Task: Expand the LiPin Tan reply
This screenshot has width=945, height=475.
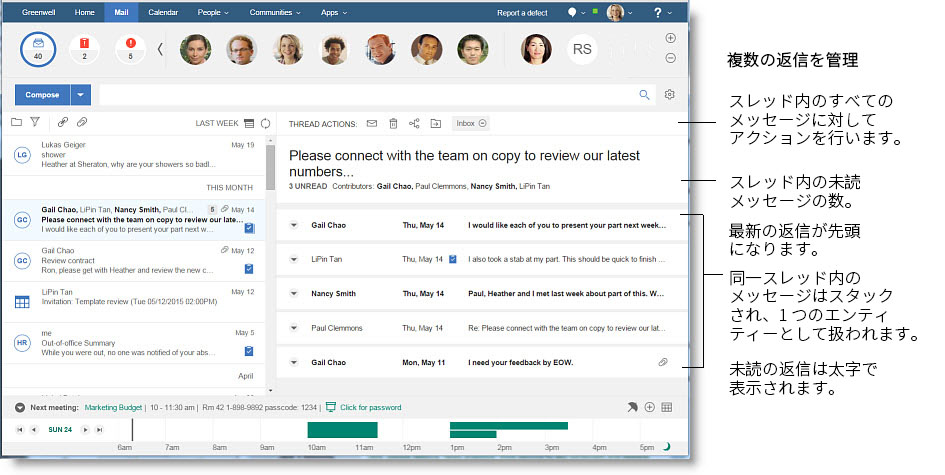Action: point(294,259)
